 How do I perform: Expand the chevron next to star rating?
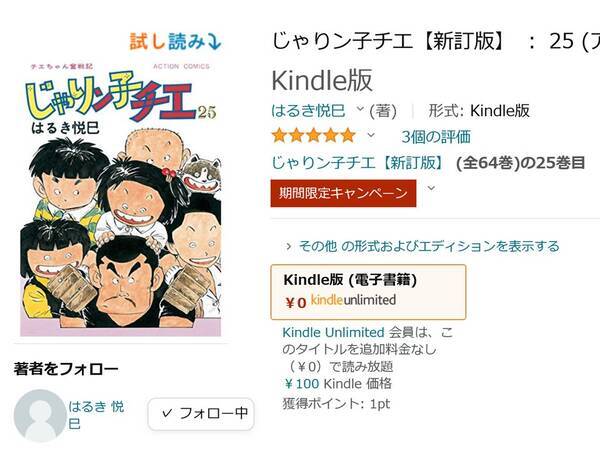(371, 135)
